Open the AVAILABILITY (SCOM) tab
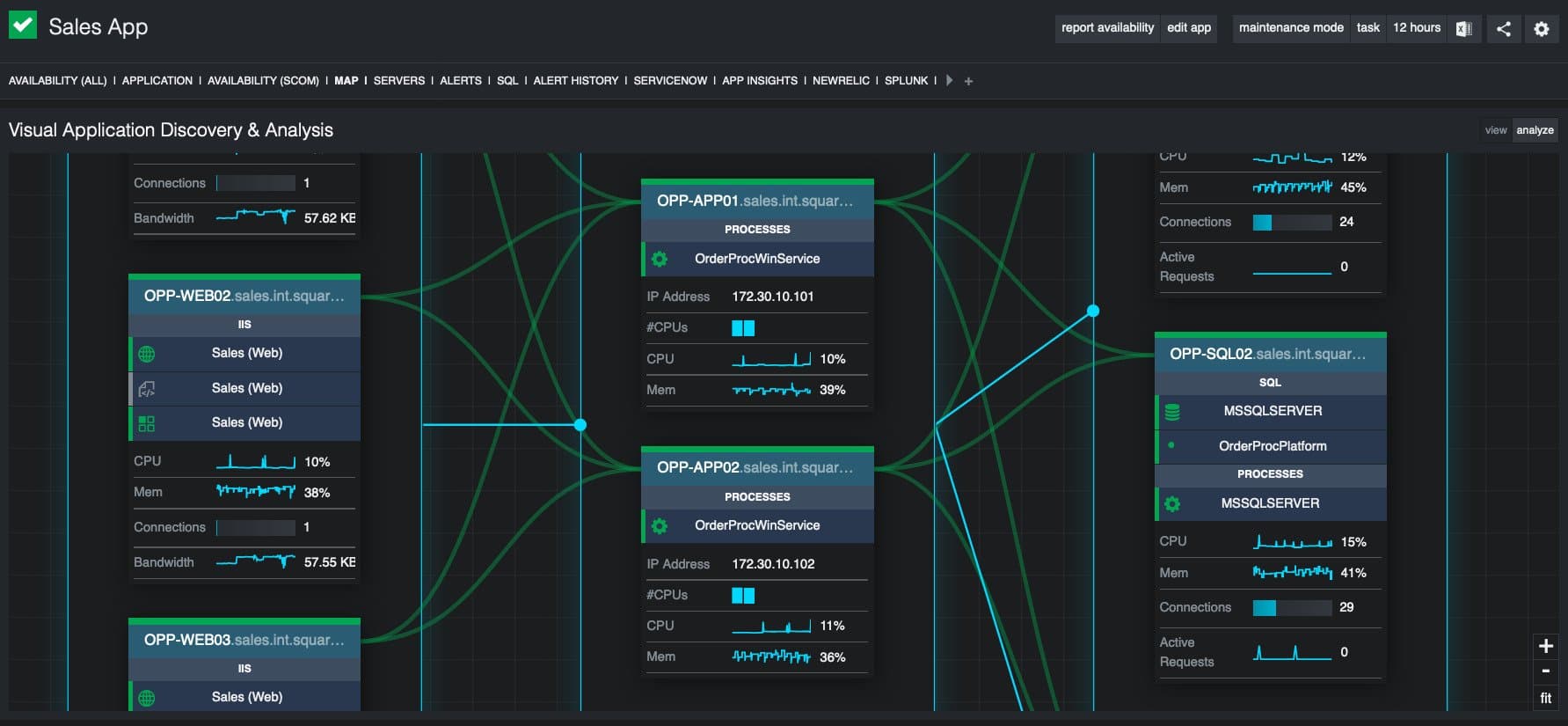1568x726 pixels. coord(263,81)
